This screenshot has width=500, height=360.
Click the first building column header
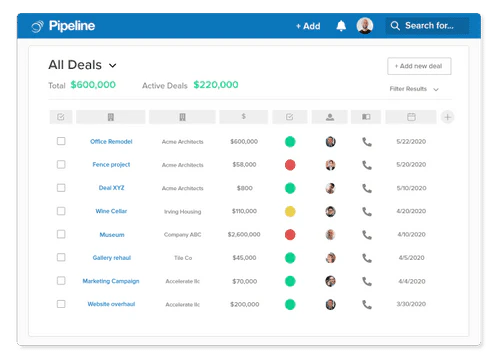(111, 117)
